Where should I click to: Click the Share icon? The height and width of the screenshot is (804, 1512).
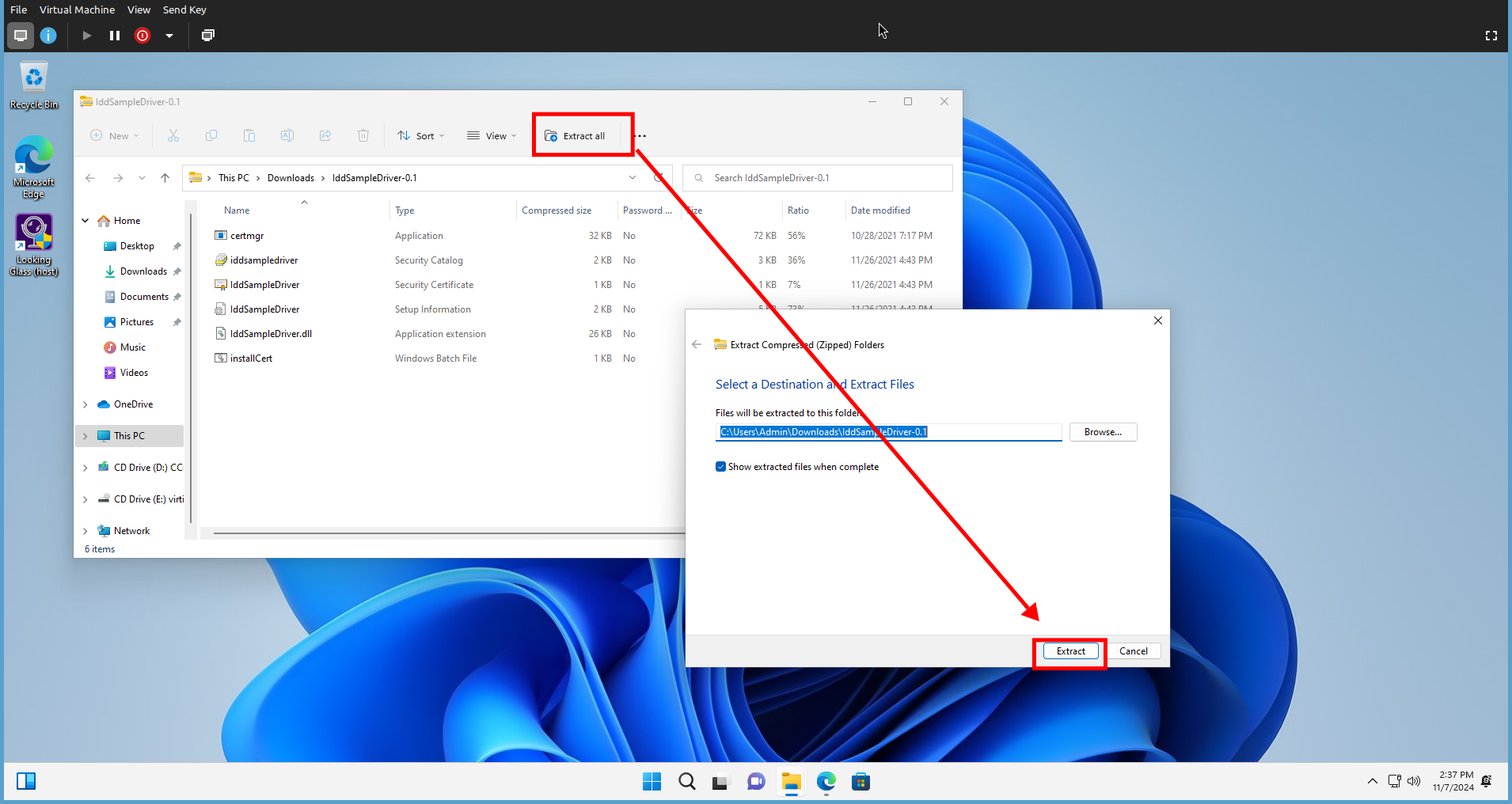[325, 136]
